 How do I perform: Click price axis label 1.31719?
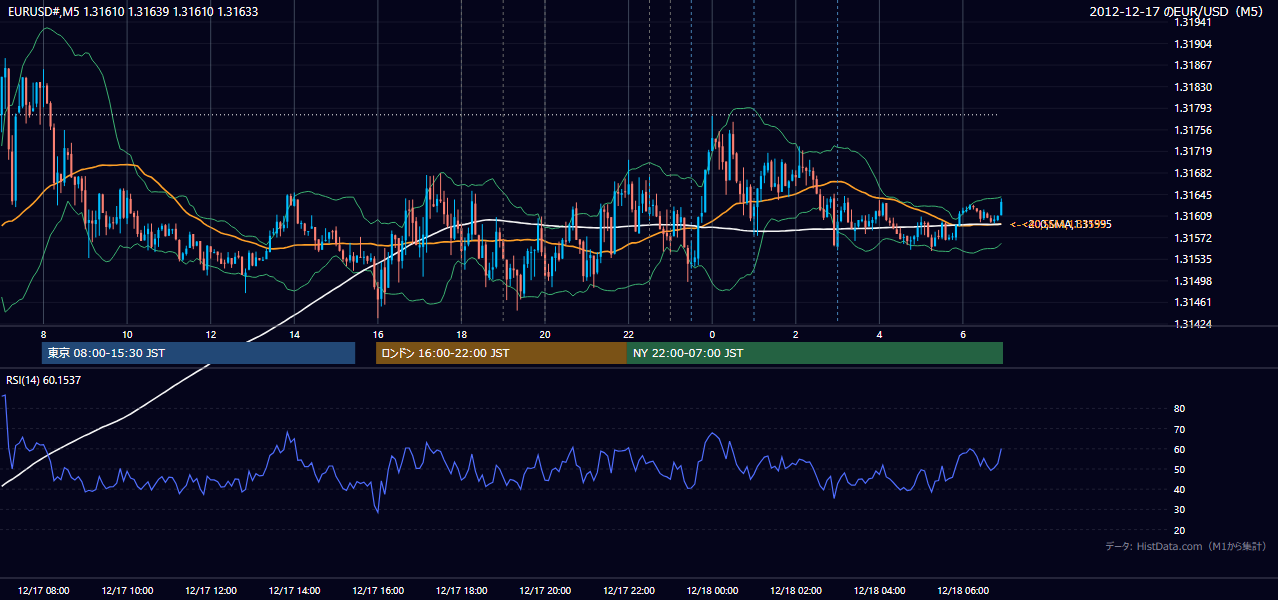coord(1194,151)
